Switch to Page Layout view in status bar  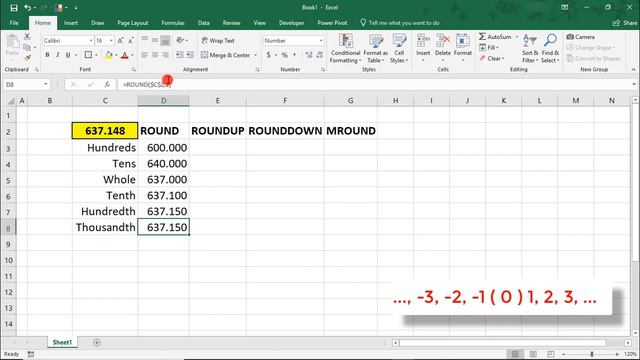[533, 354]
